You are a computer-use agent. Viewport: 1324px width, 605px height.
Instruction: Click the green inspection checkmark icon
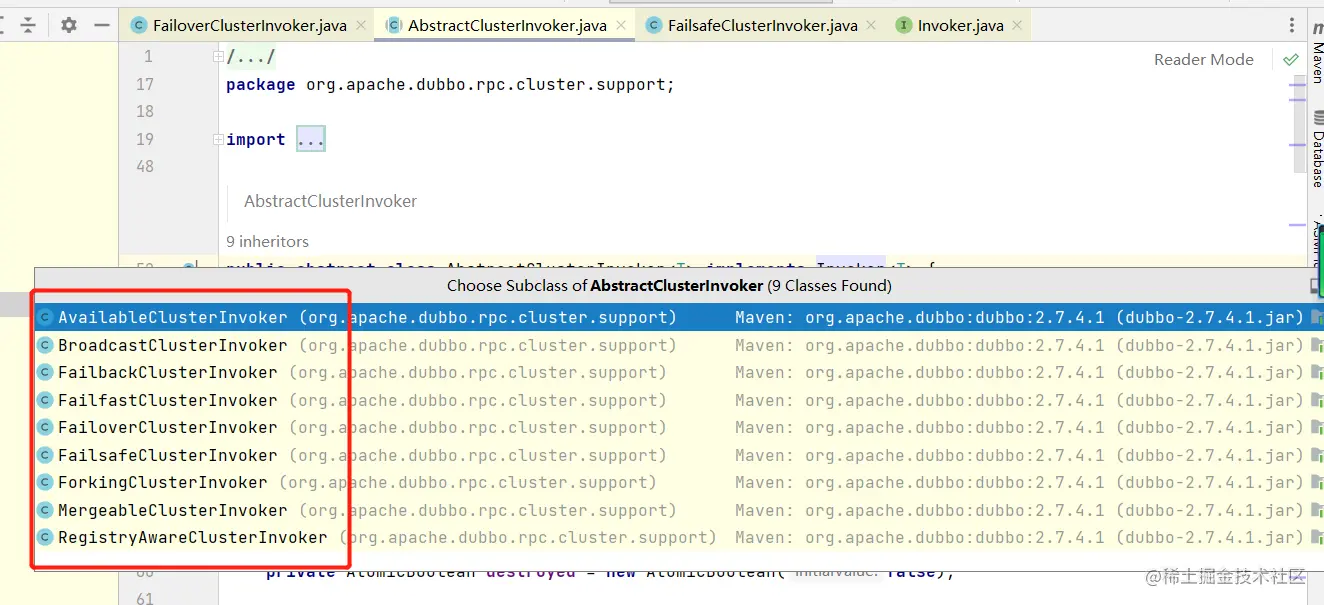(x=1290, y=60)
